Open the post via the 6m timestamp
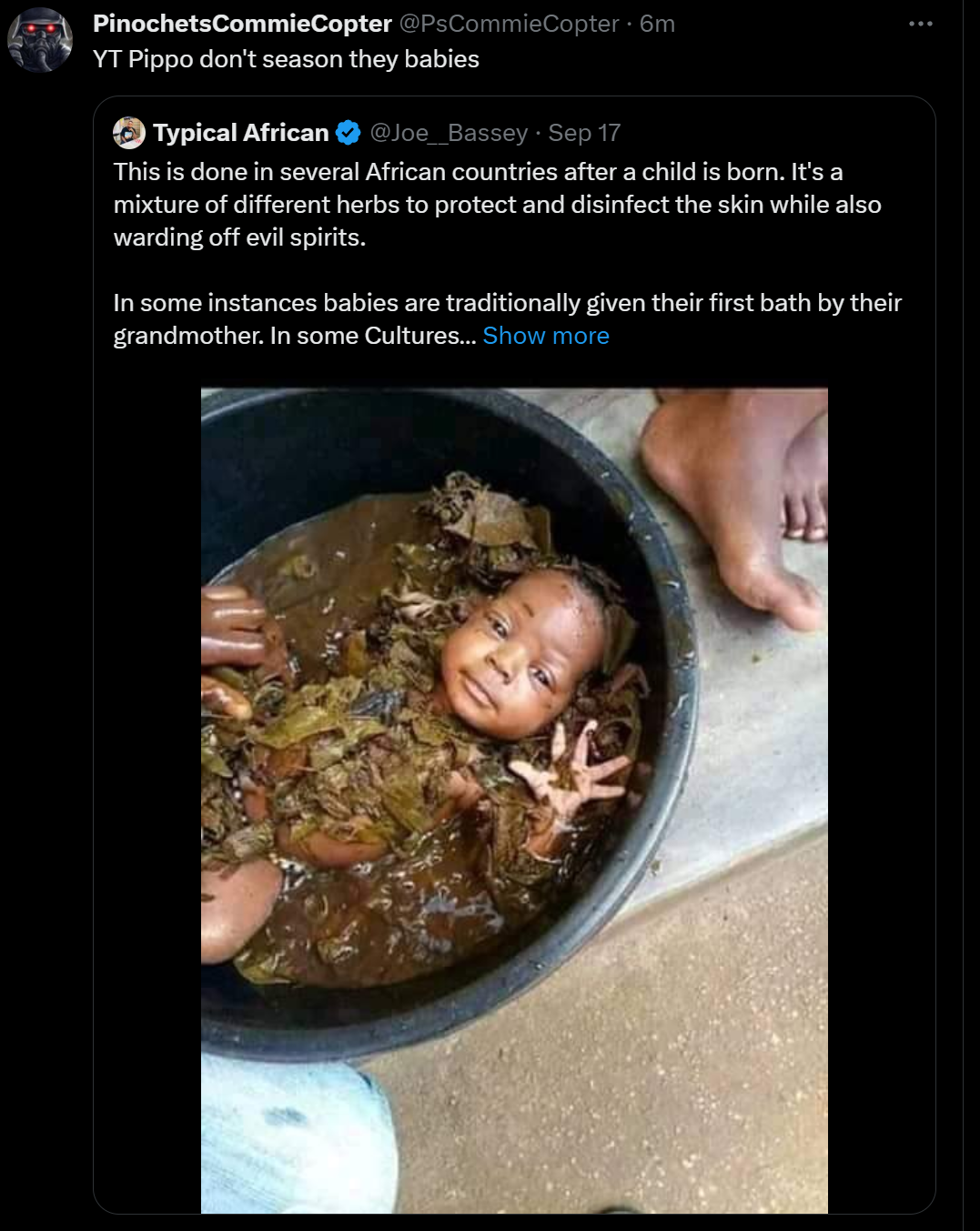The height and width of the screenshot is (1231, 980). (657, 24)
